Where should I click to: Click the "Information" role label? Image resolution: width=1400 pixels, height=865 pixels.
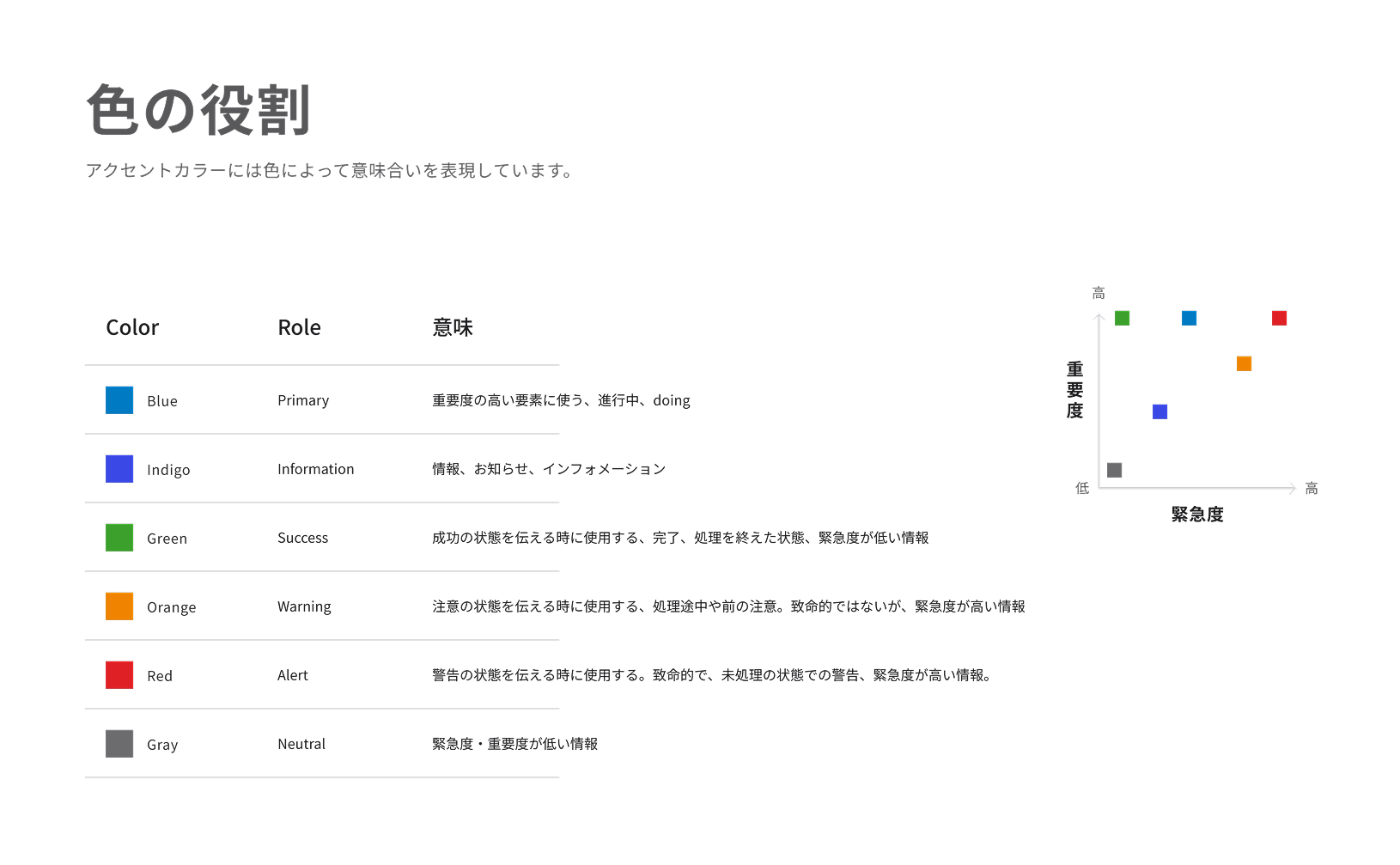coord(315,469)
